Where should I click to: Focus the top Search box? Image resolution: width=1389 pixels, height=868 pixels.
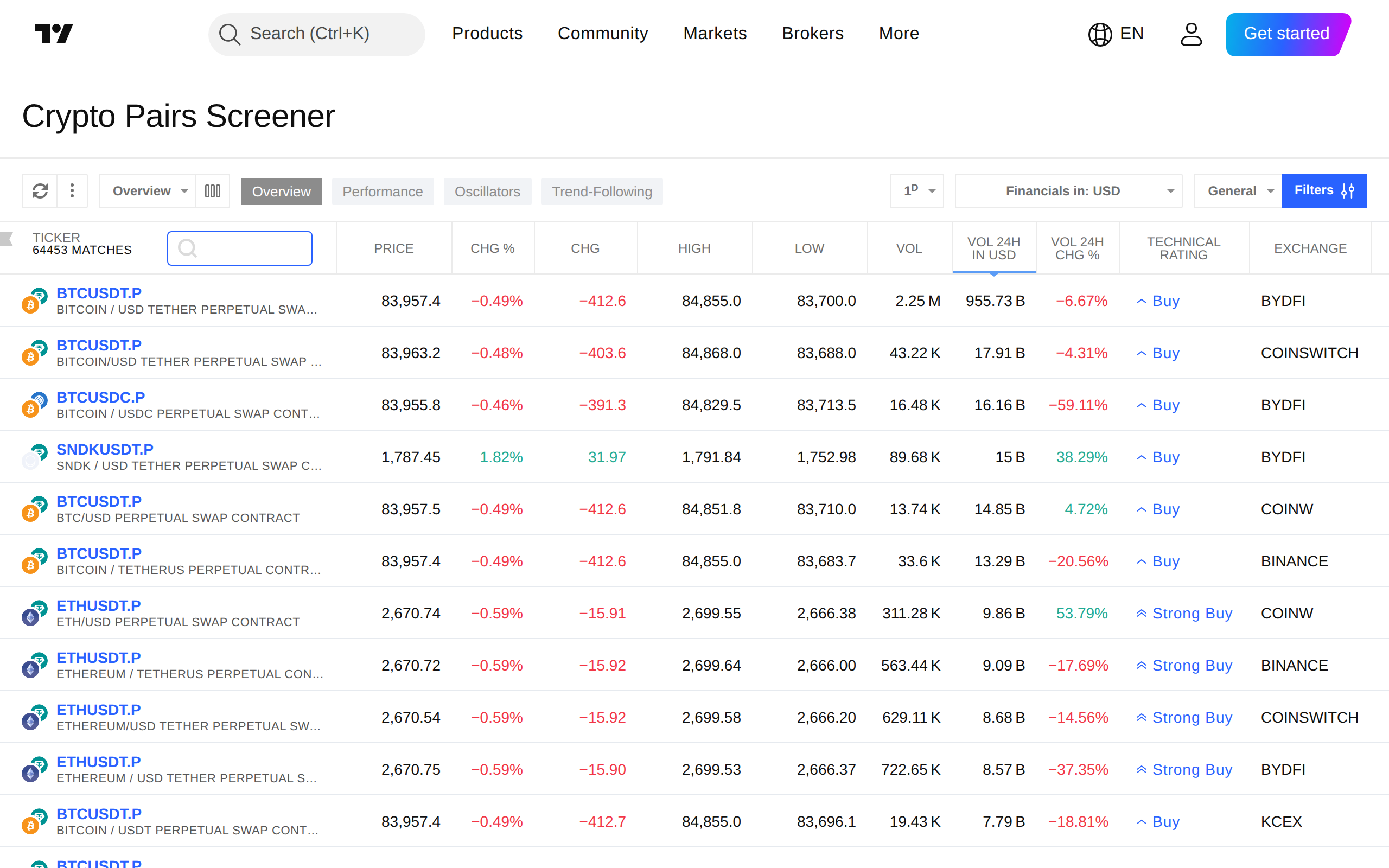[x=317, y=34]
